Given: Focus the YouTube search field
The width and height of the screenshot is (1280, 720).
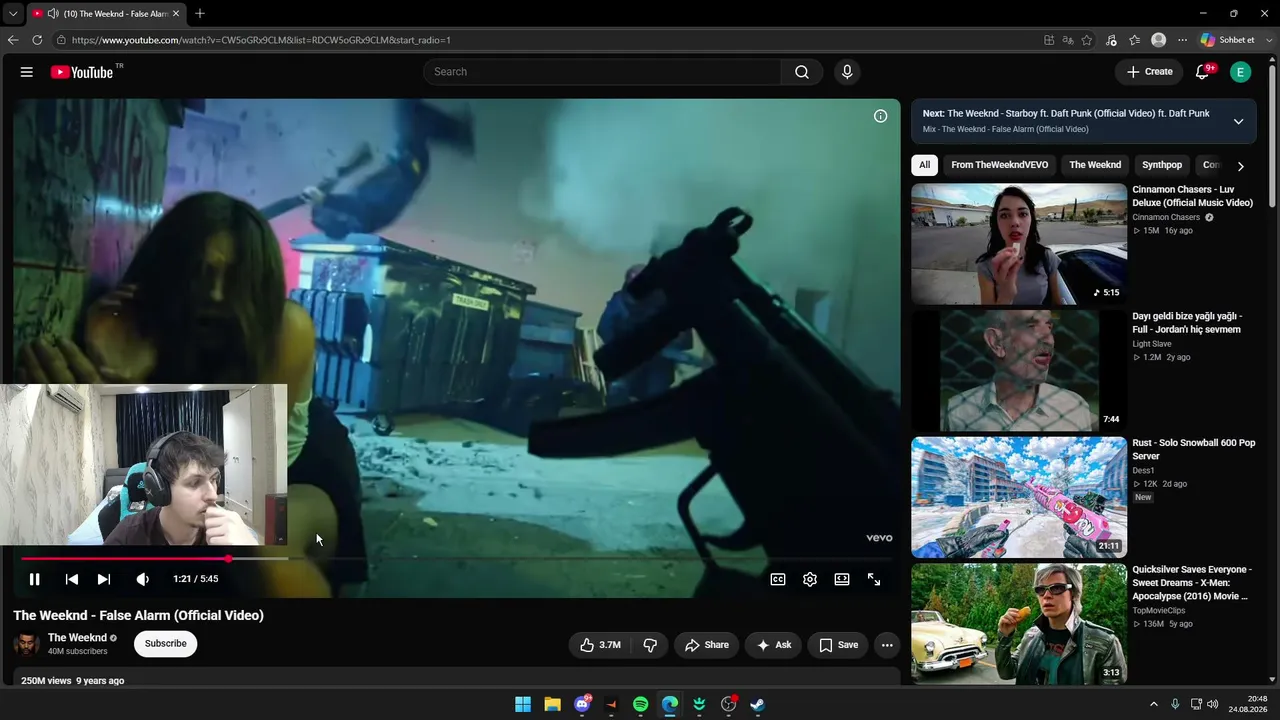Looking at the screenshot, I should point(602,72).
